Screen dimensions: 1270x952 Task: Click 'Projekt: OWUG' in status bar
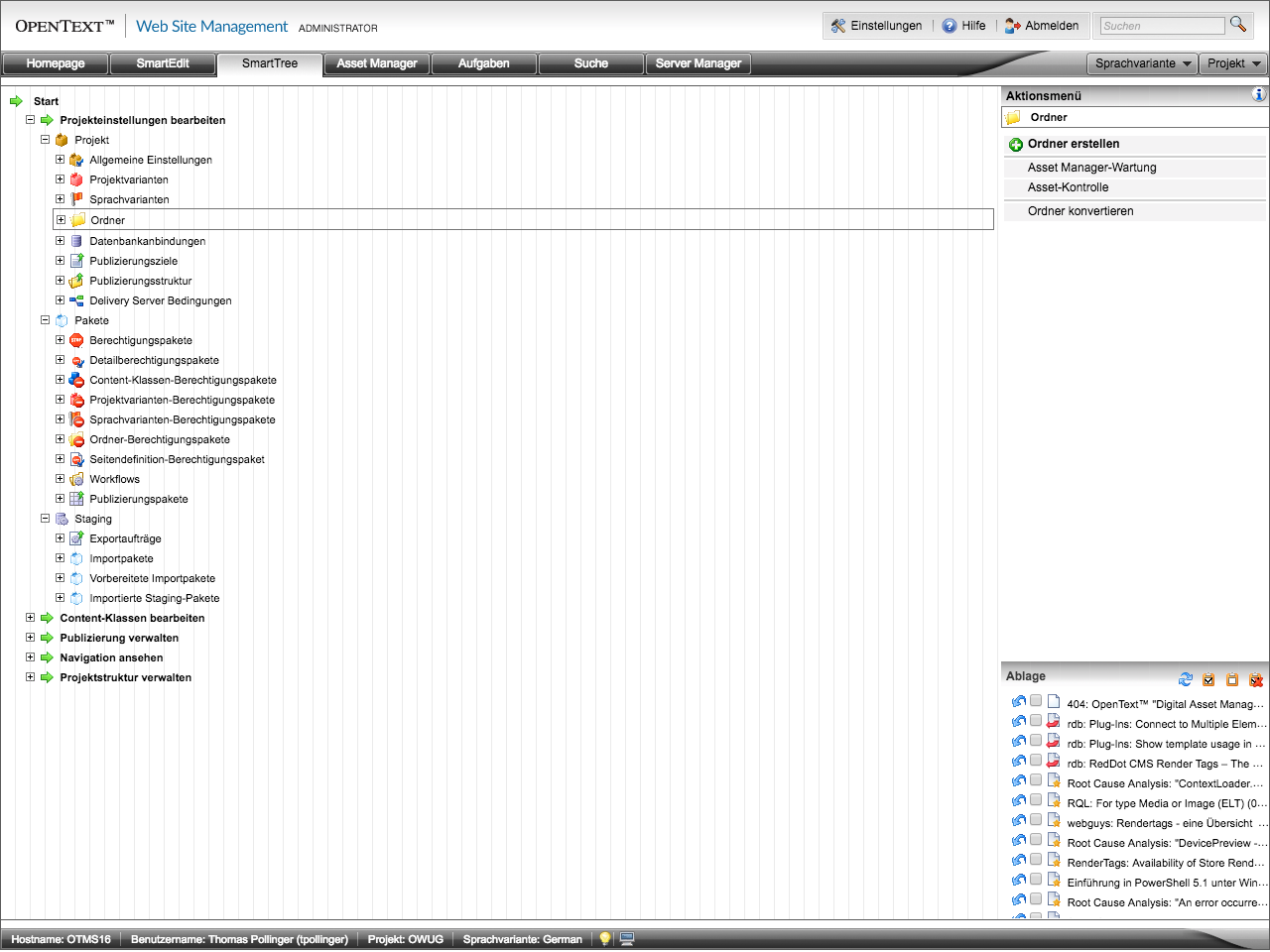pos(406,939)
